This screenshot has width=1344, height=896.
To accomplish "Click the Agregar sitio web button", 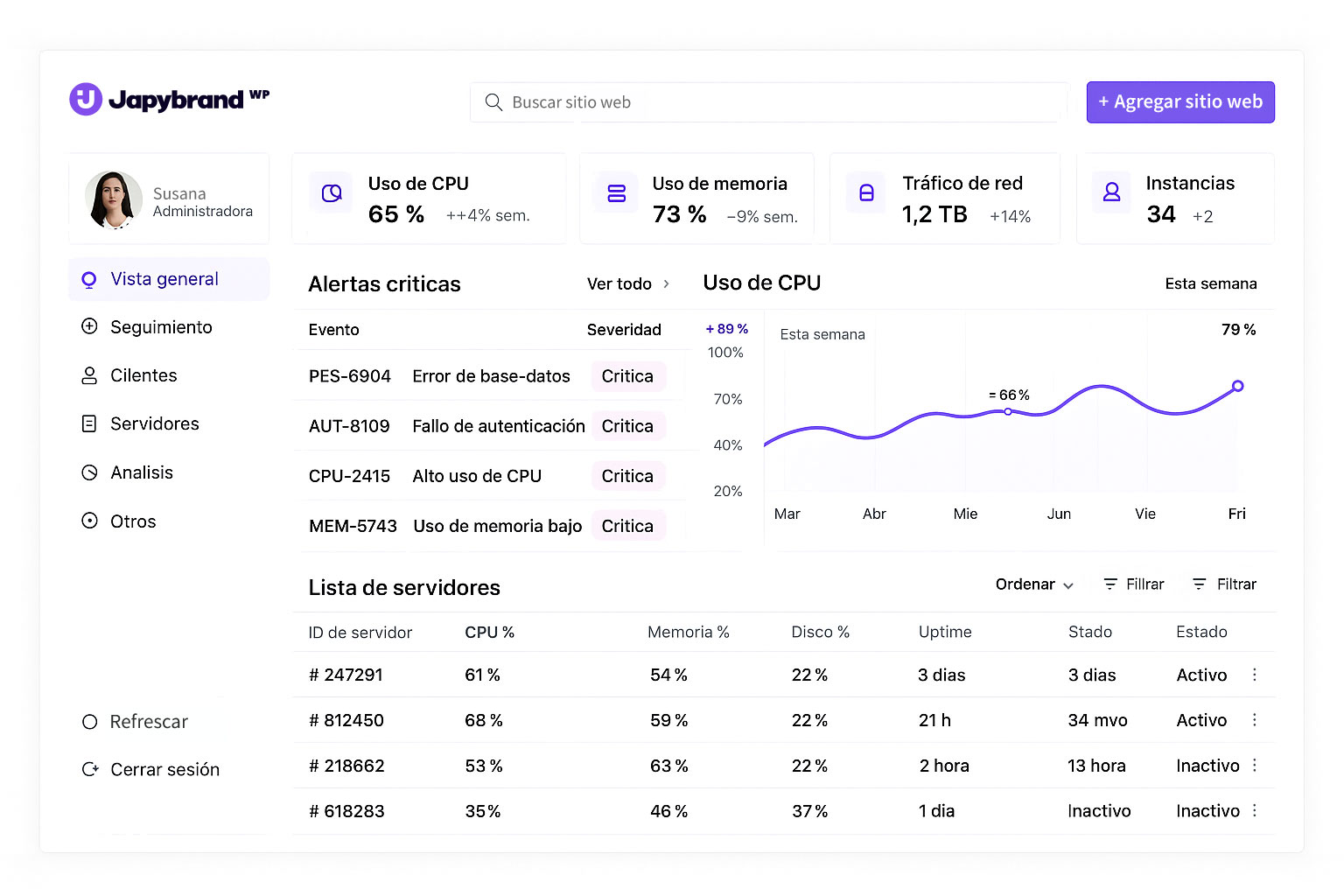I will pyautogui.click(x=1179, y=101).
